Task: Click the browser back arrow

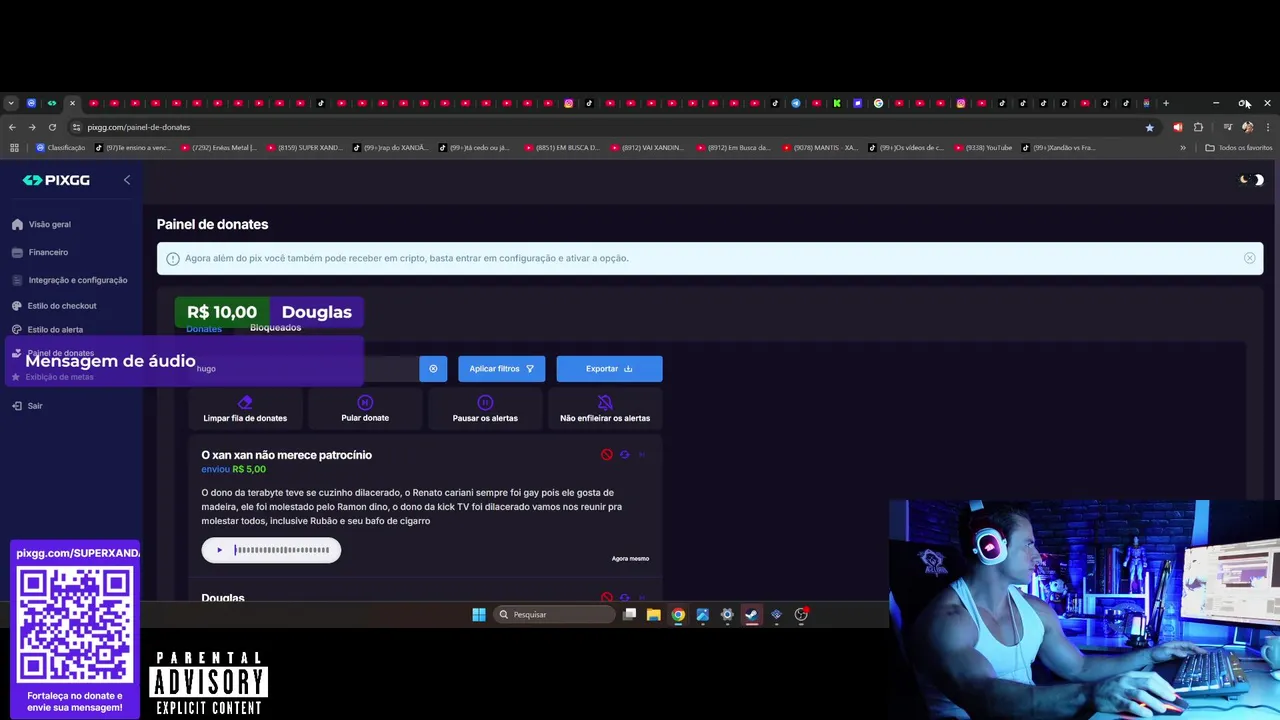Action: pyautogui.click(x=12, y=127)
